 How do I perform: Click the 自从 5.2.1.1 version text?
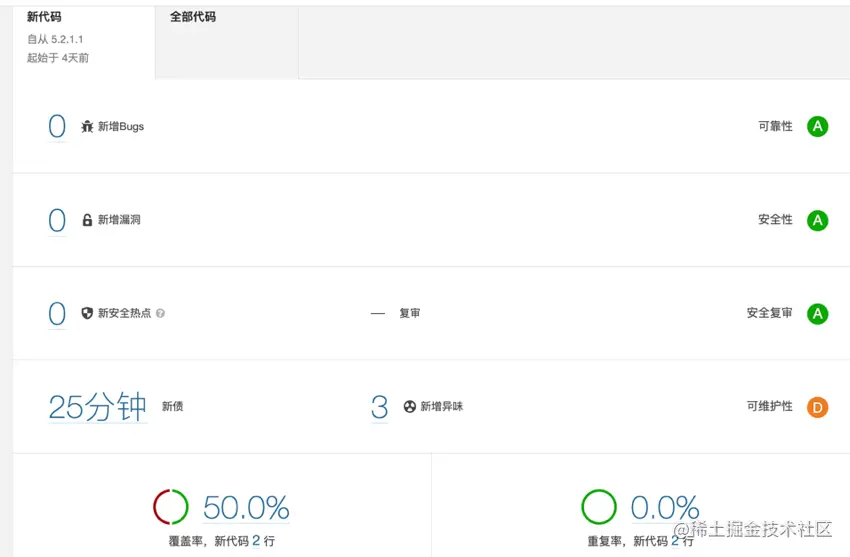click(55, 39)
